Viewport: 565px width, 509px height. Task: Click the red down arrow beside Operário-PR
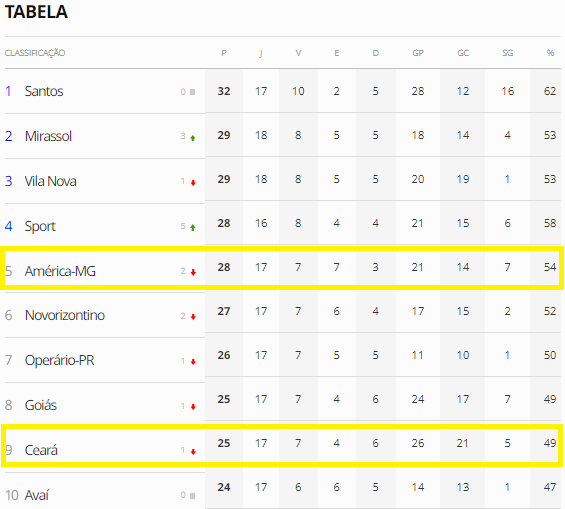(193, 362)
